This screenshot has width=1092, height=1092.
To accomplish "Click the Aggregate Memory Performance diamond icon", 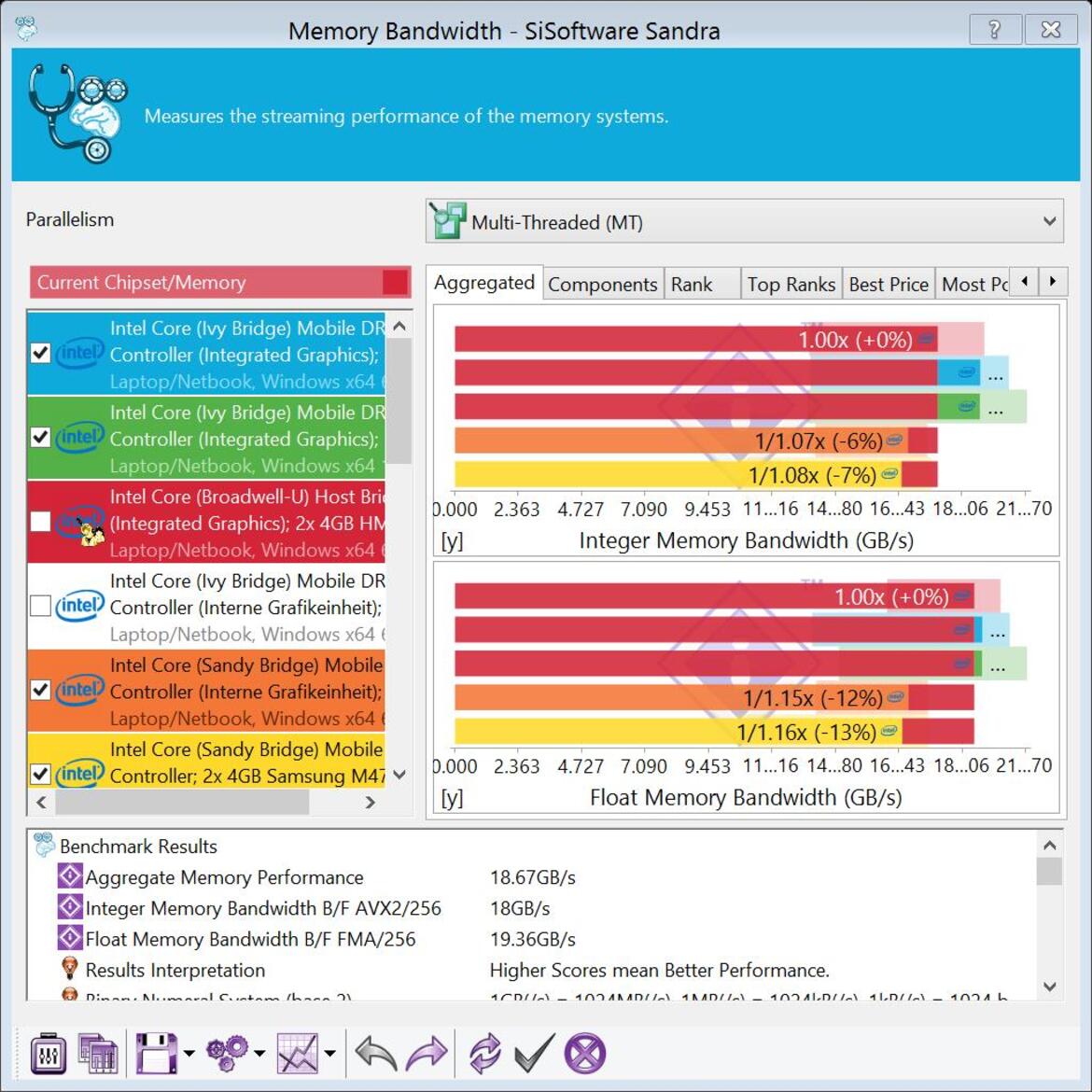I will click(70, 875).
